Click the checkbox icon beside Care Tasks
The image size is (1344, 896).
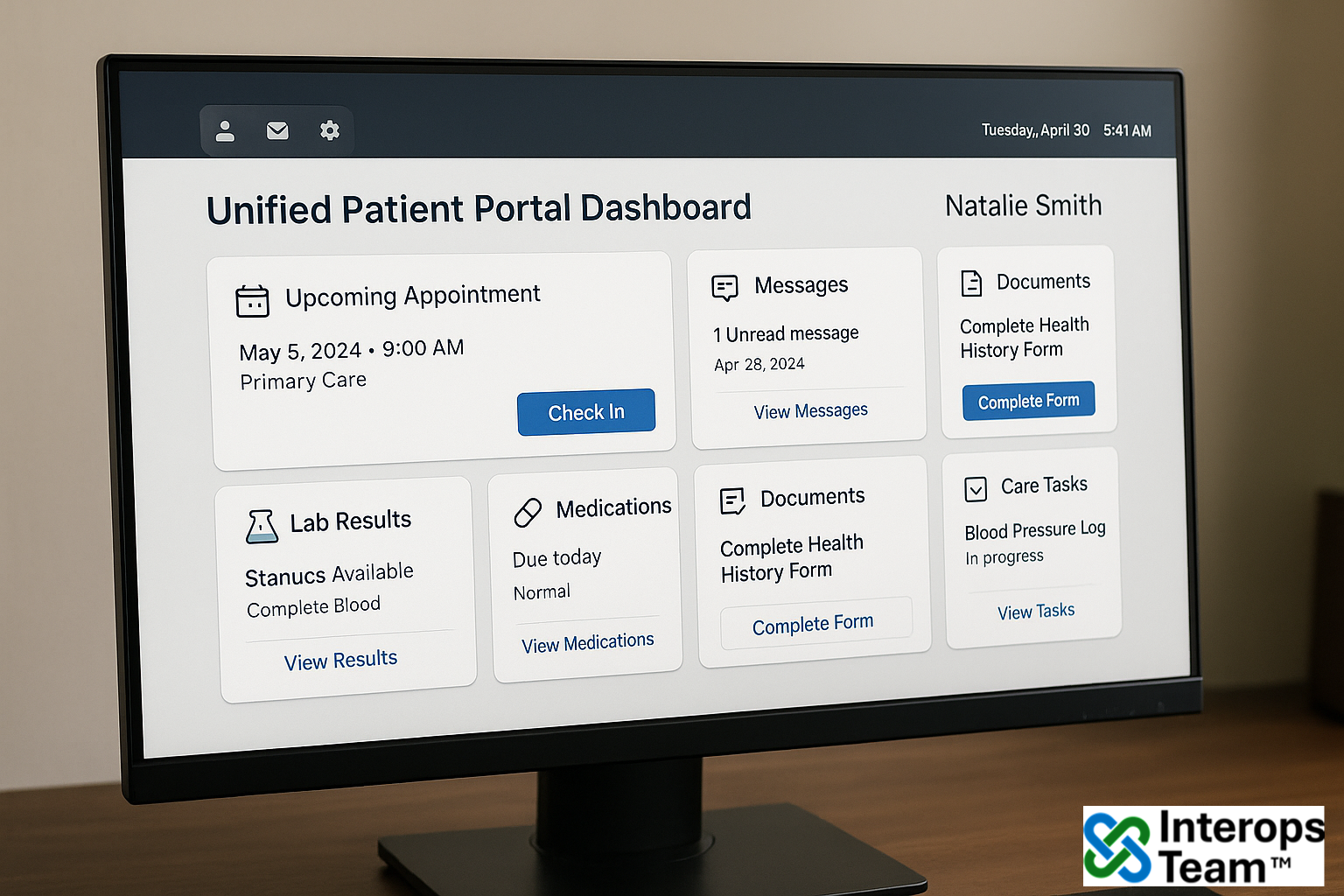click(x=976, y=488)
